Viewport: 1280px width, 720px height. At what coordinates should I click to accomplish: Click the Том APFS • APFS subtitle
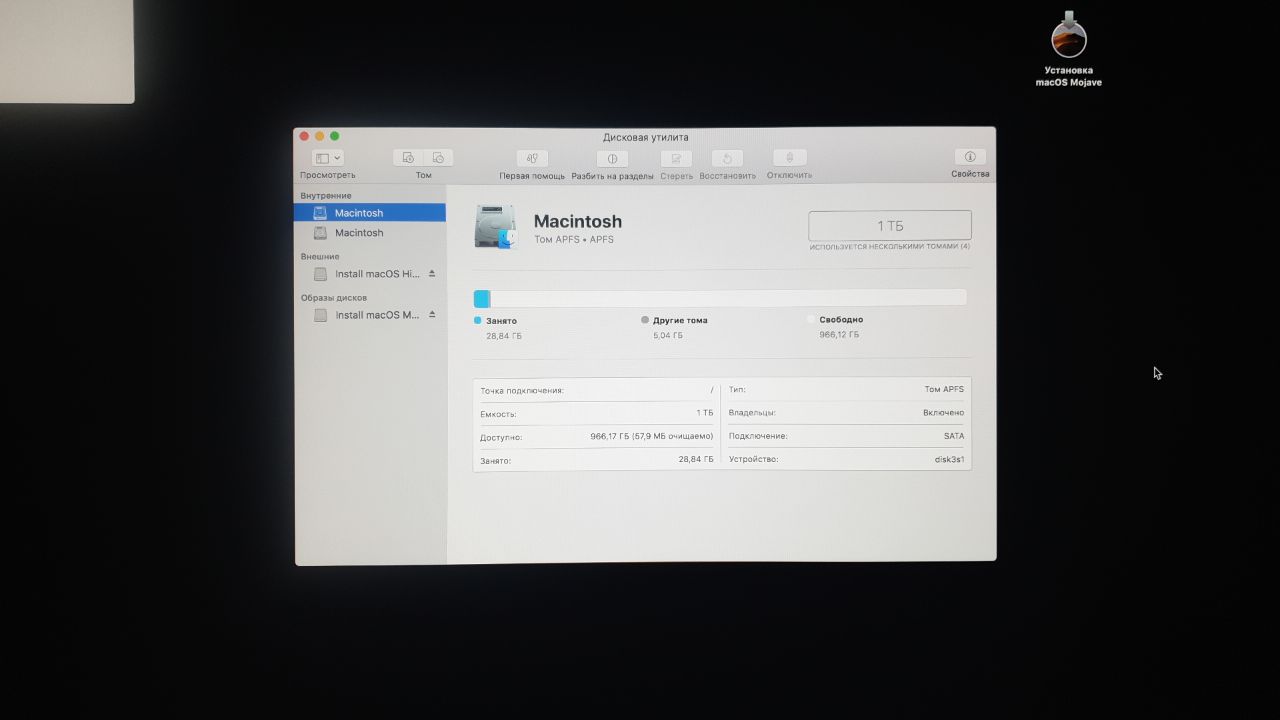(574, 240)
